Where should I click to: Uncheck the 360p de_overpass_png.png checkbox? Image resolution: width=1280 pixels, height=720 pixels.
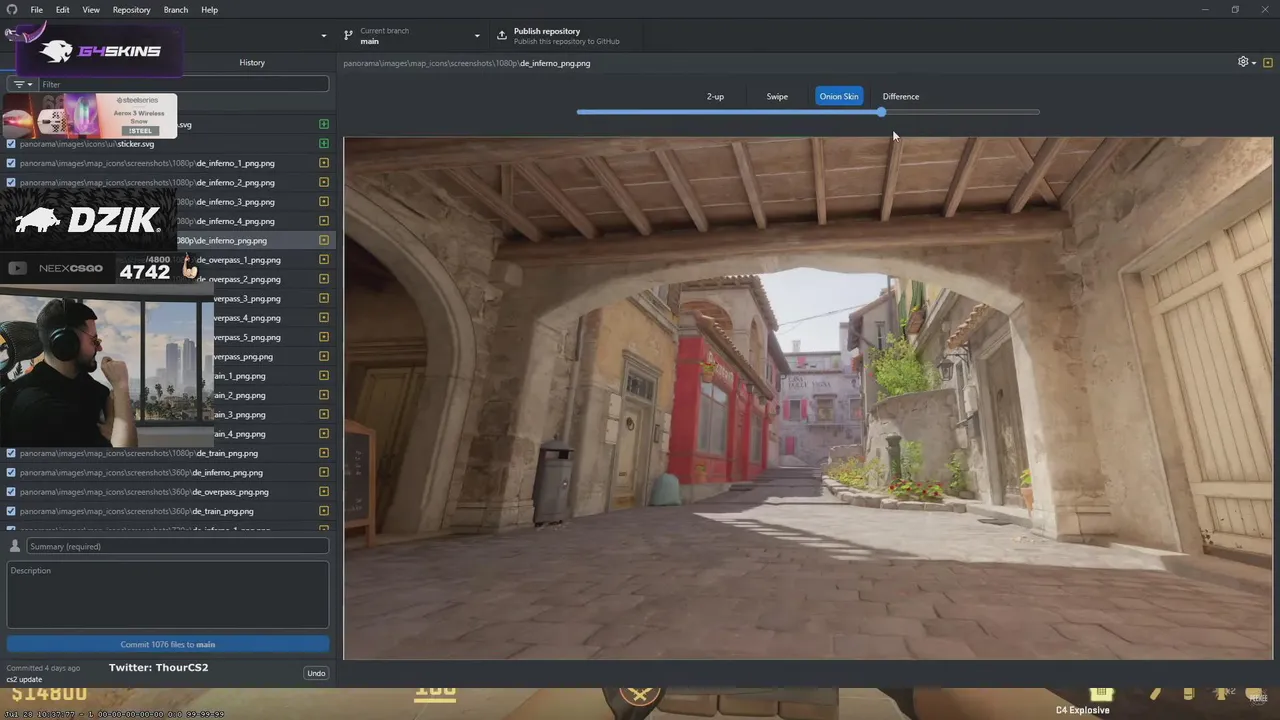11,491
